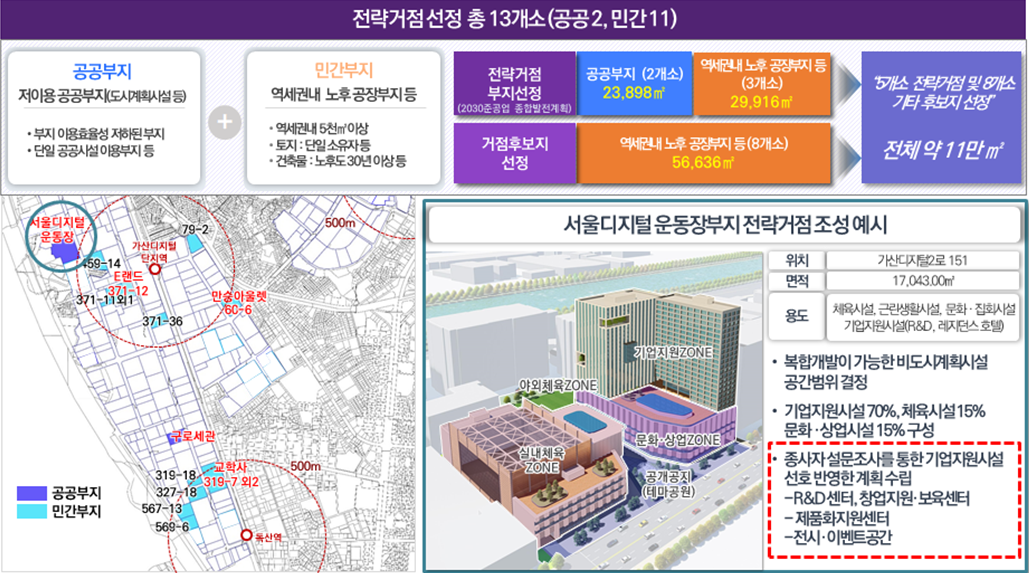Click the 위치 label cell
Viewport: 1029px width, 573px height.
pos(797,261)
